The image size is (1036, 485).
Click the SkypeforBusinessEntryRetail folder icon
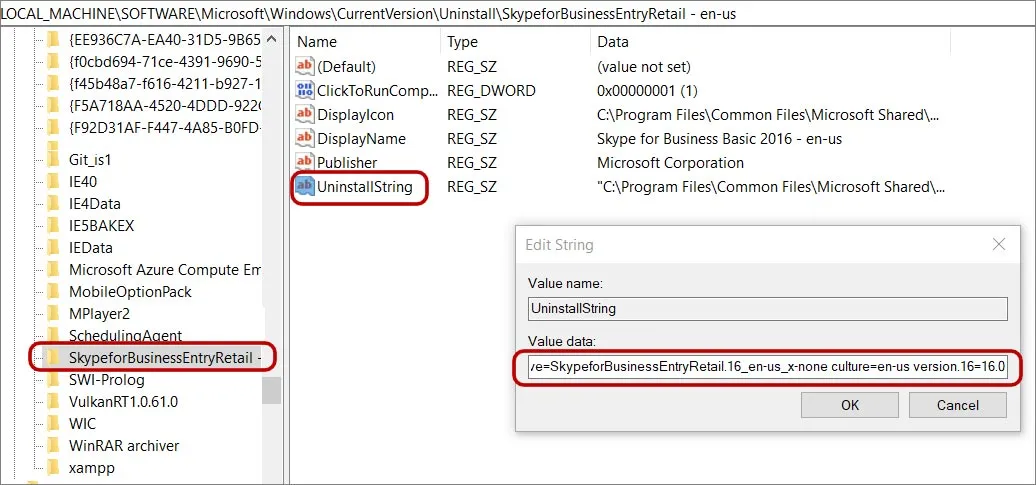[x=54, y=358]
